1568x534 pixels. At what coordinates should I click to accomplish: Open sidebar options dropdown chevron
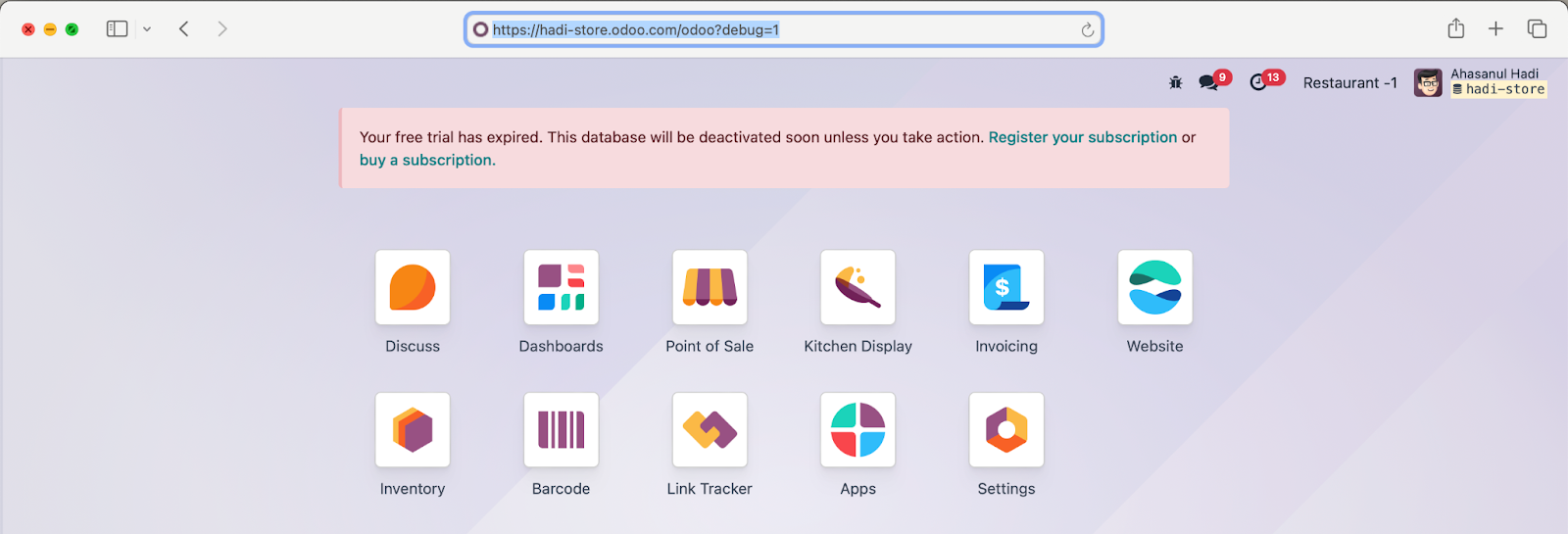(147, 29)
